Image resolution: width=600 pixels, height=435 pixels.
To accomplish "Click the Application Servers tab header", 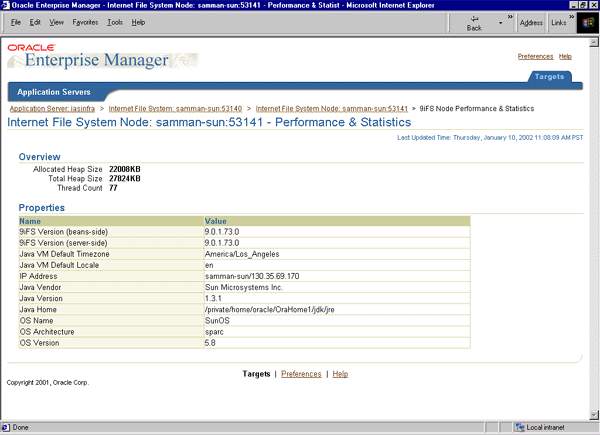I will (54, 92).
